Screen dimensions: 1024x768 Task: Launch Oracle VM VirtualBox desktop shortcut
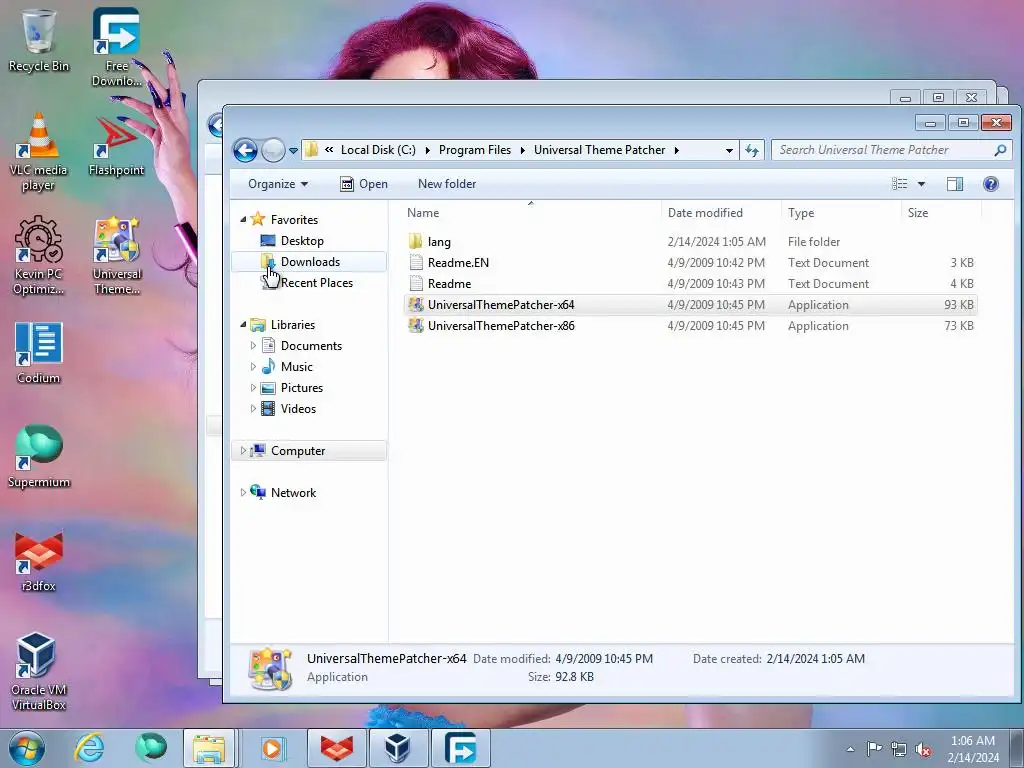pyautogui.click(x=39, y=671)
